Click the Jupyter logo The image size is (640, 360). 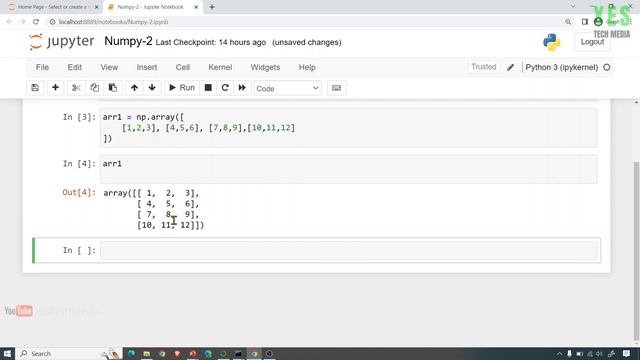(62, 42)
